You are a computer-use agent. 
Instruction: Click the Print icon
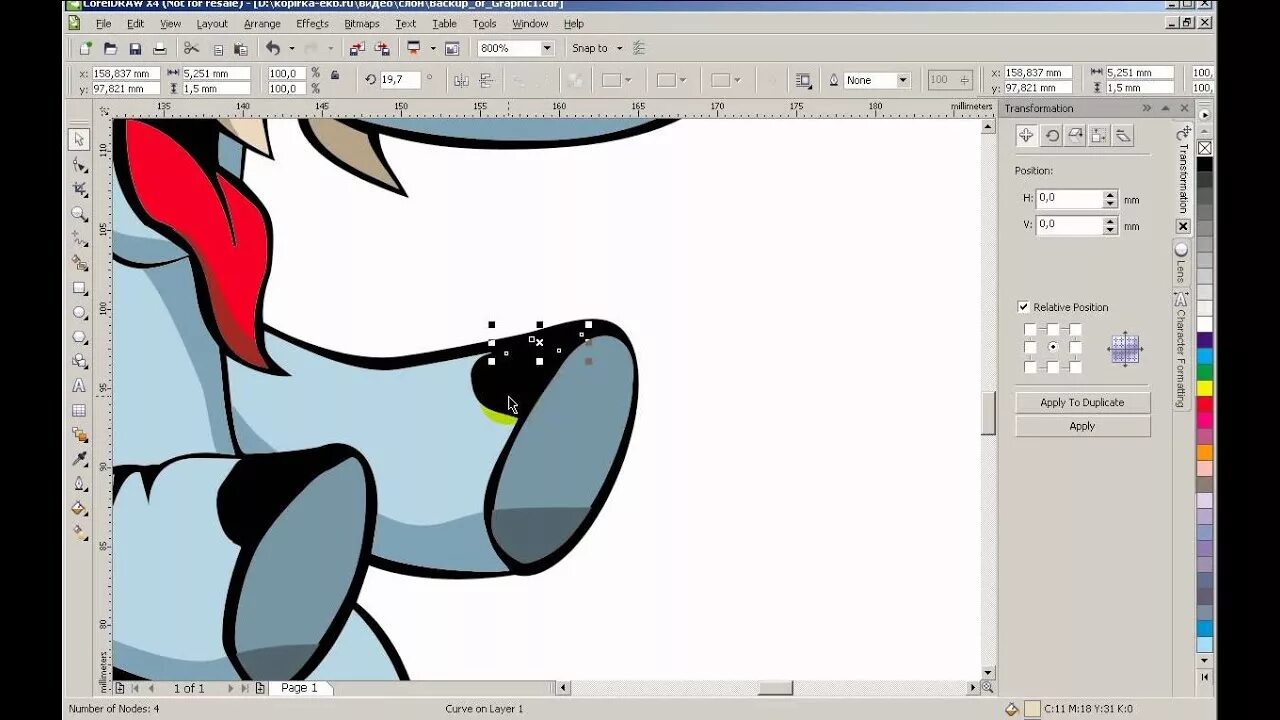click(x=159, y=48)
